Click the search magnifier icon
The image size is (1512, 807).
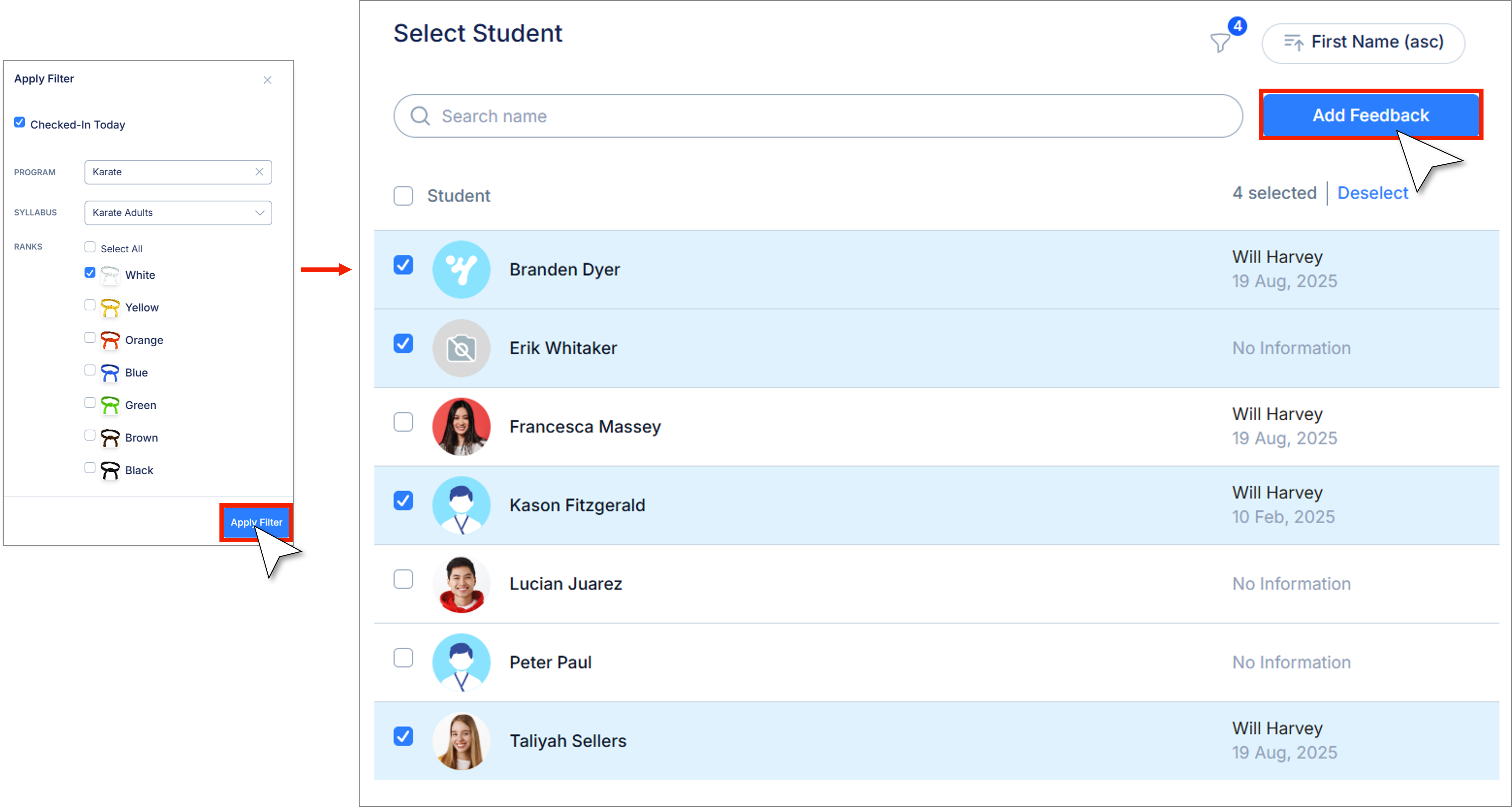click(x=420, y=116)
